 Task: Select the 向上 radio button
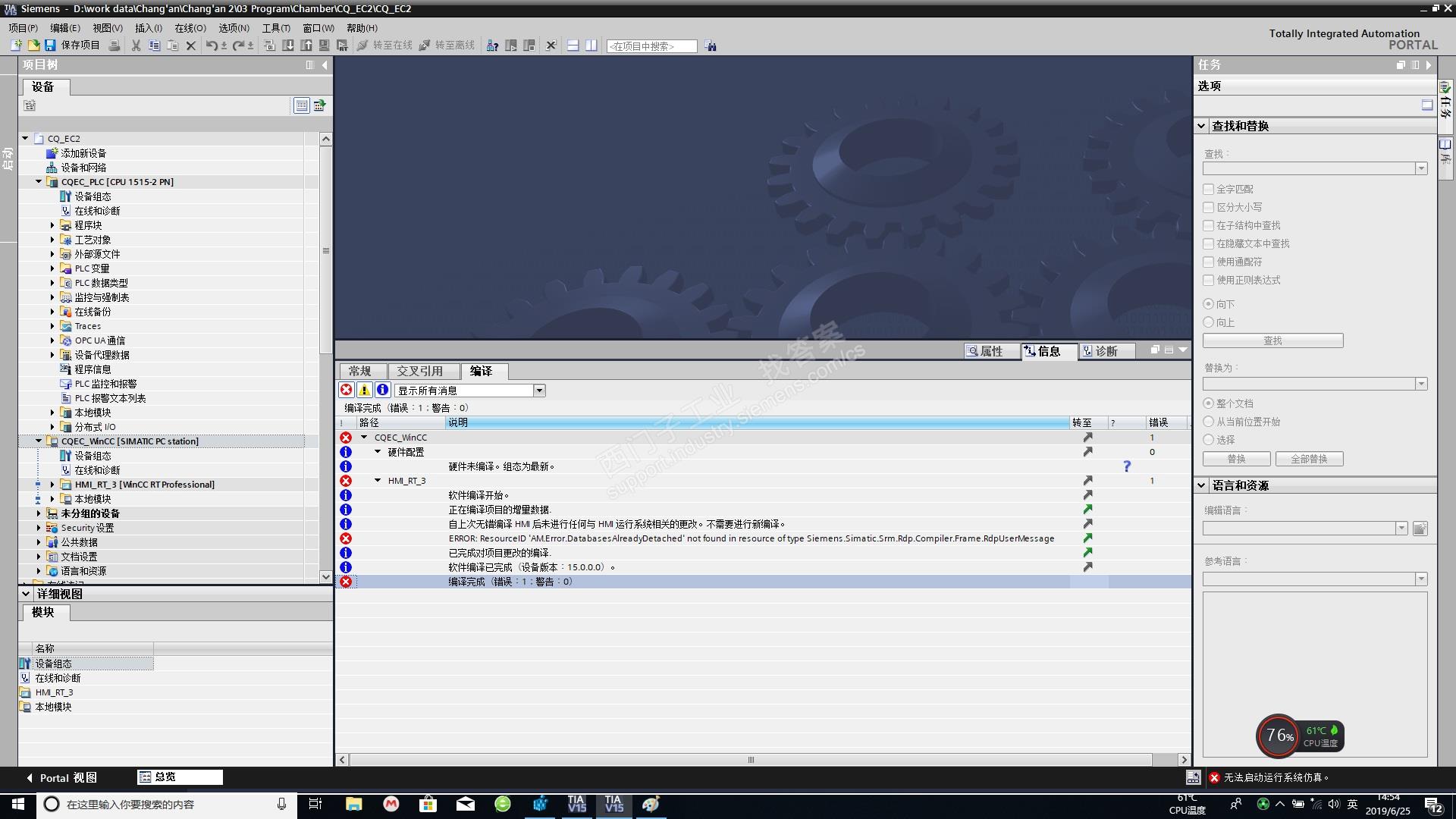tap(1209, 322)
